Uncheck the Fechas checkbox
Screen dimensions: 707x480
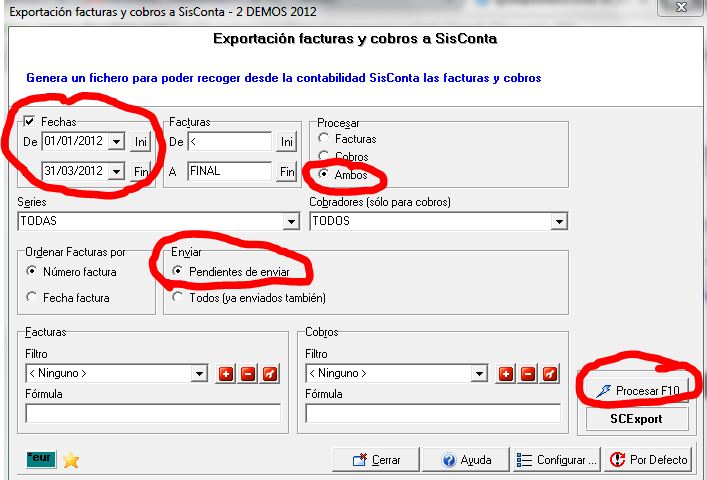29,121
